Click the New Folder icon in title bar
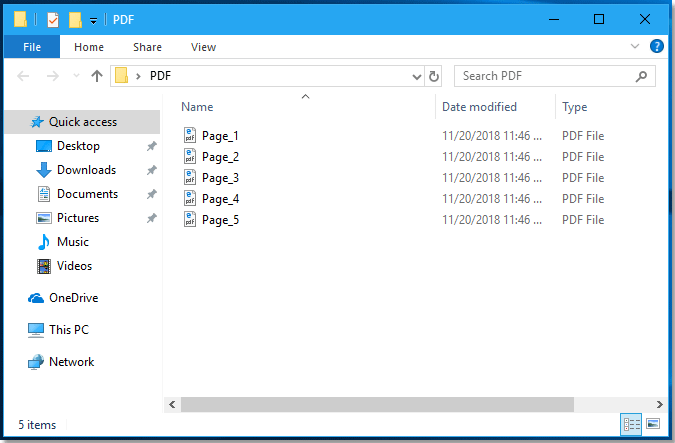675x443 pixels. (75, 20)
